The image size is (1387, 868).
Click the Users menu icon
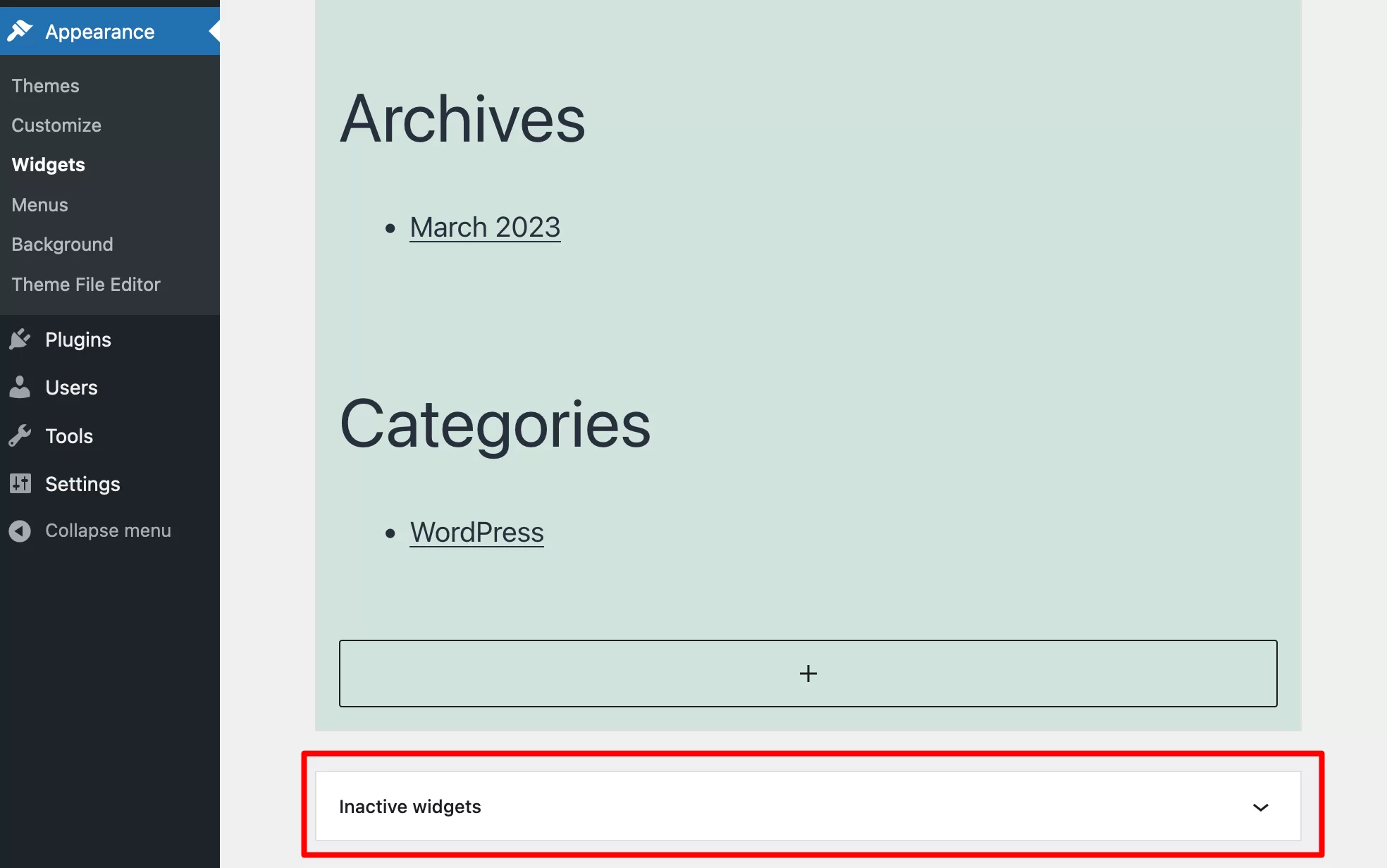pos(20,387)
